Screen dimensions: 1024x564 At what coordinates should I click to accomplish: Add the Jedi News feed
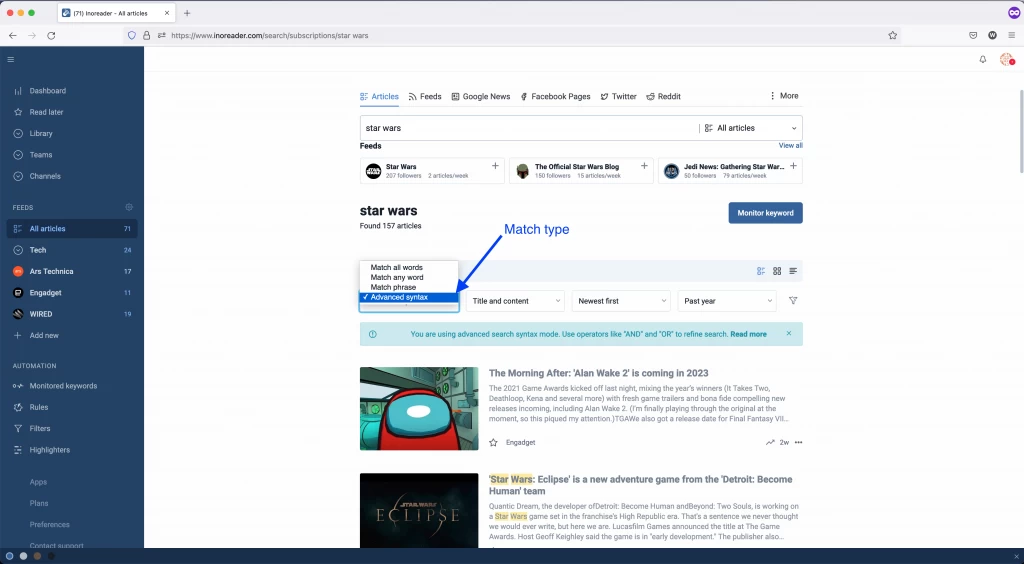click(x=793, y=166)
